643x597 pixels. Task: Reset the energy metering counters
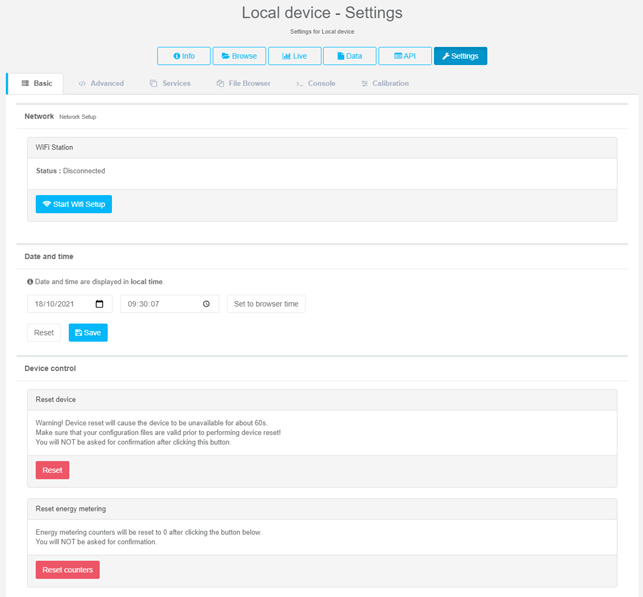click(67, 570)
